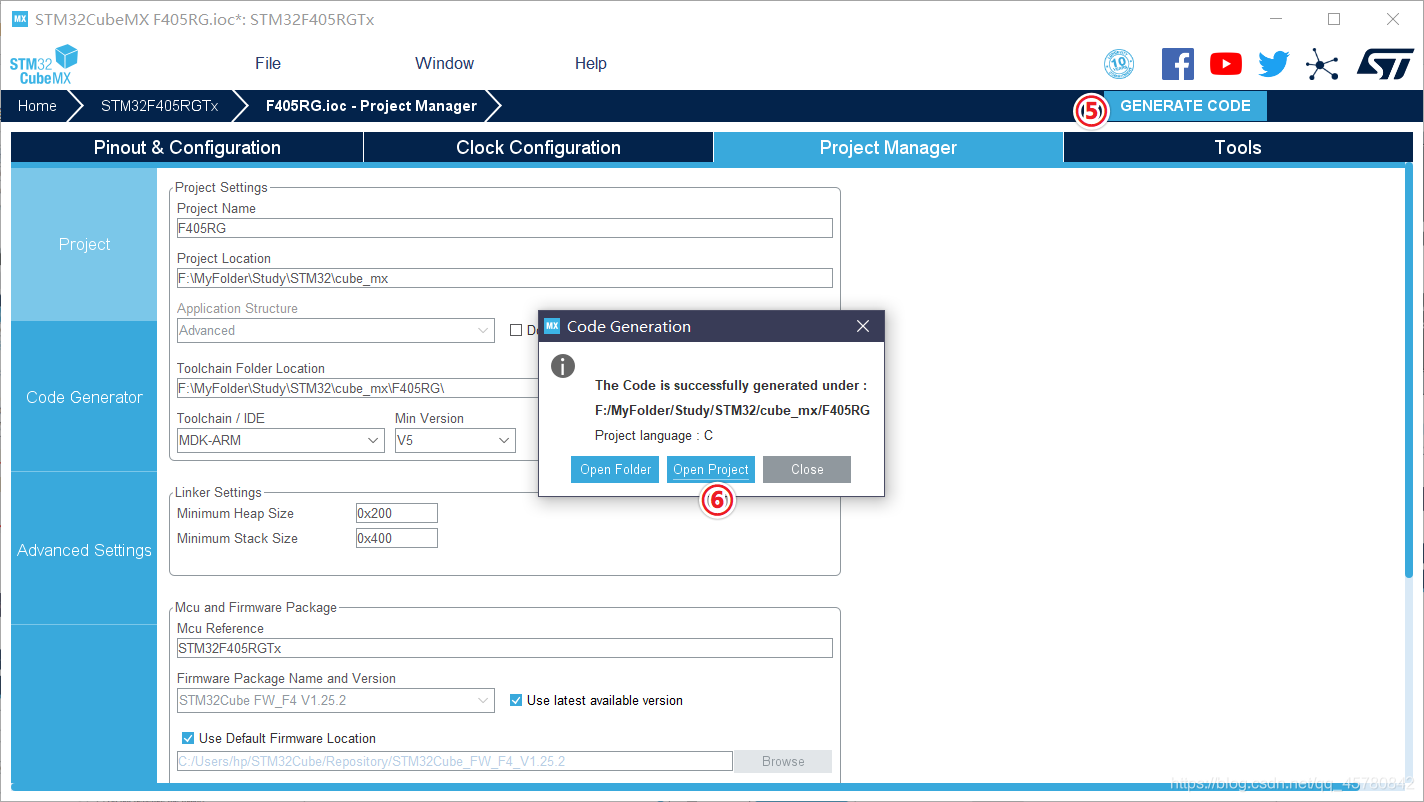Click the 'Project Settings' group label
This screenshot has height=802, width=1424.
pos(221,187)
